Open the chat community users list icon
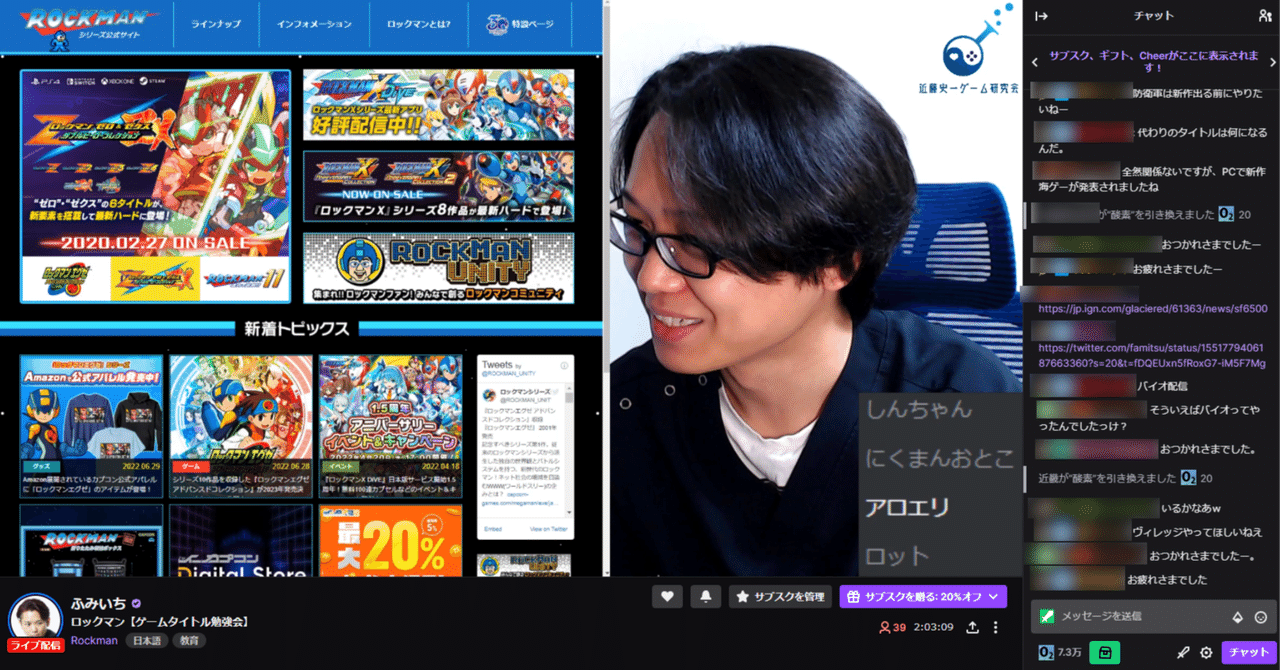 (1265, 15)
